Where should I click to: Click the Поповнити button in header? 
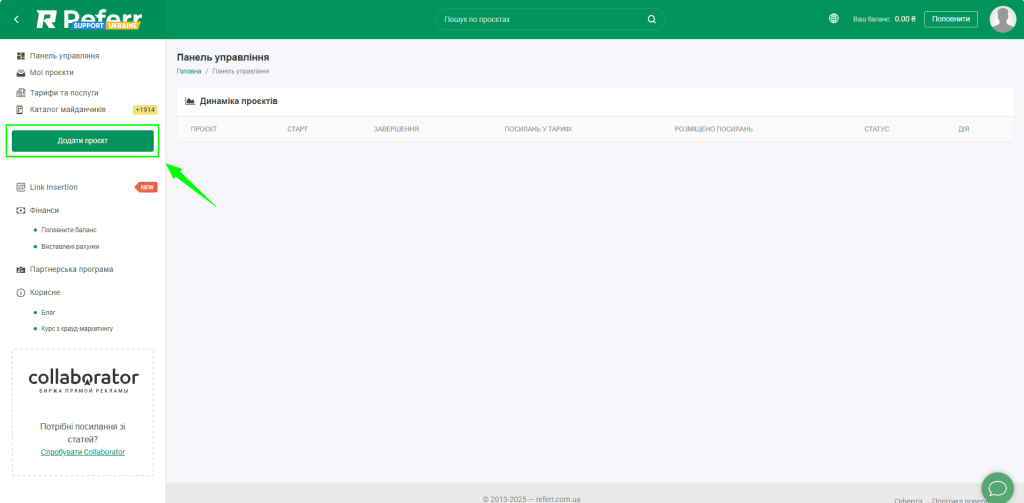950,19
